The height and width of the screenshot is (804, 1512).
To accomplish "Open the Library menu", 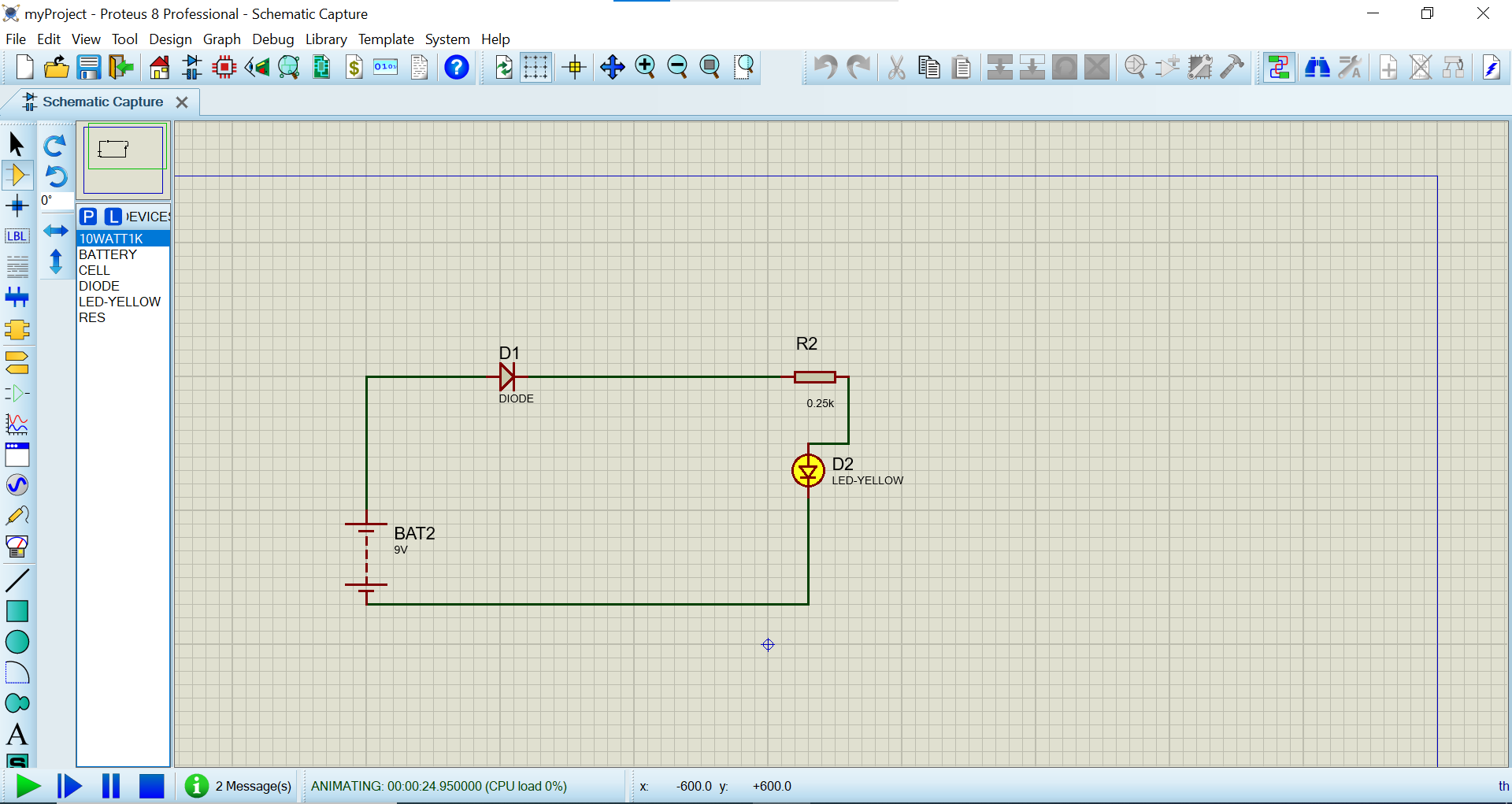I will click(326, 39).
